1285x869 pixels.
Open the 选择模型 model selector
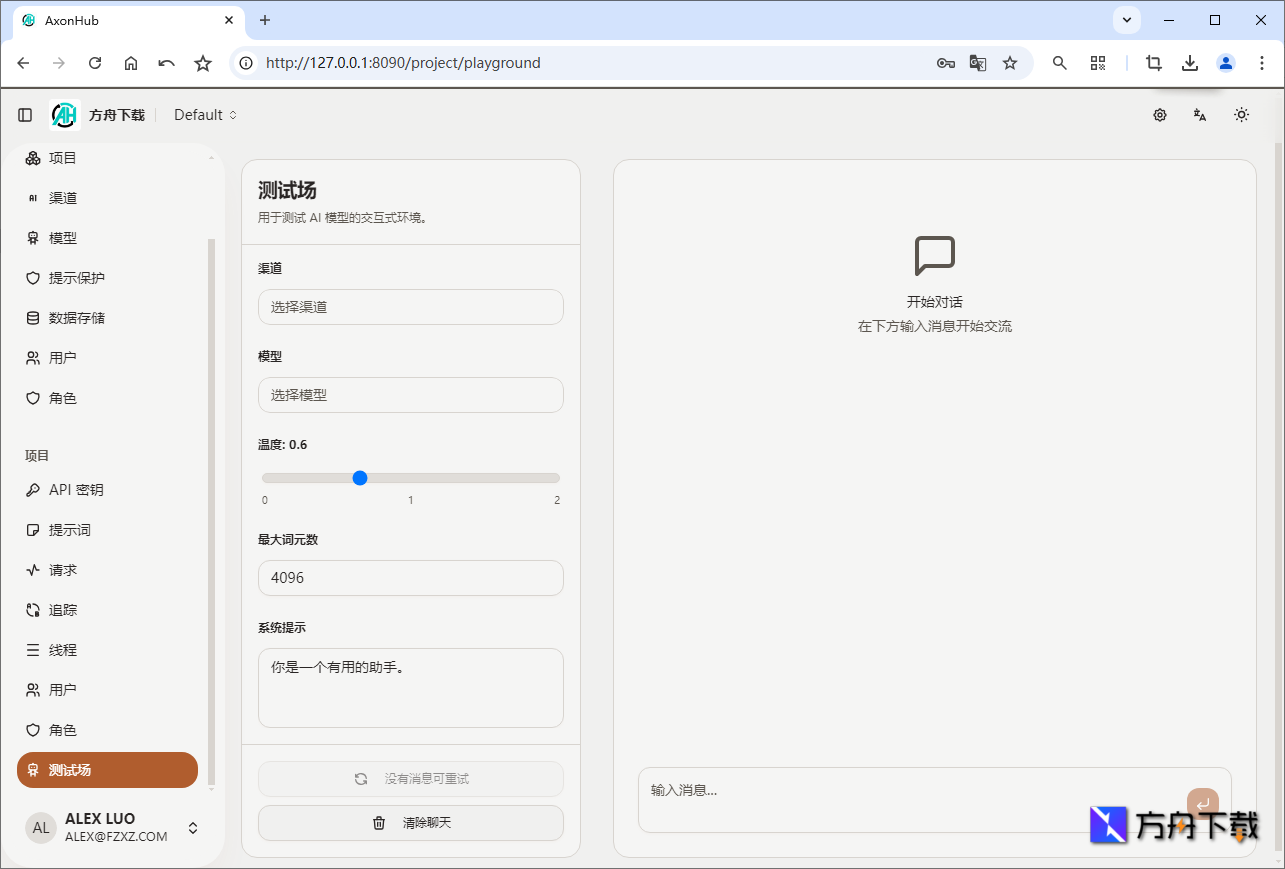(x=410, y=395)
